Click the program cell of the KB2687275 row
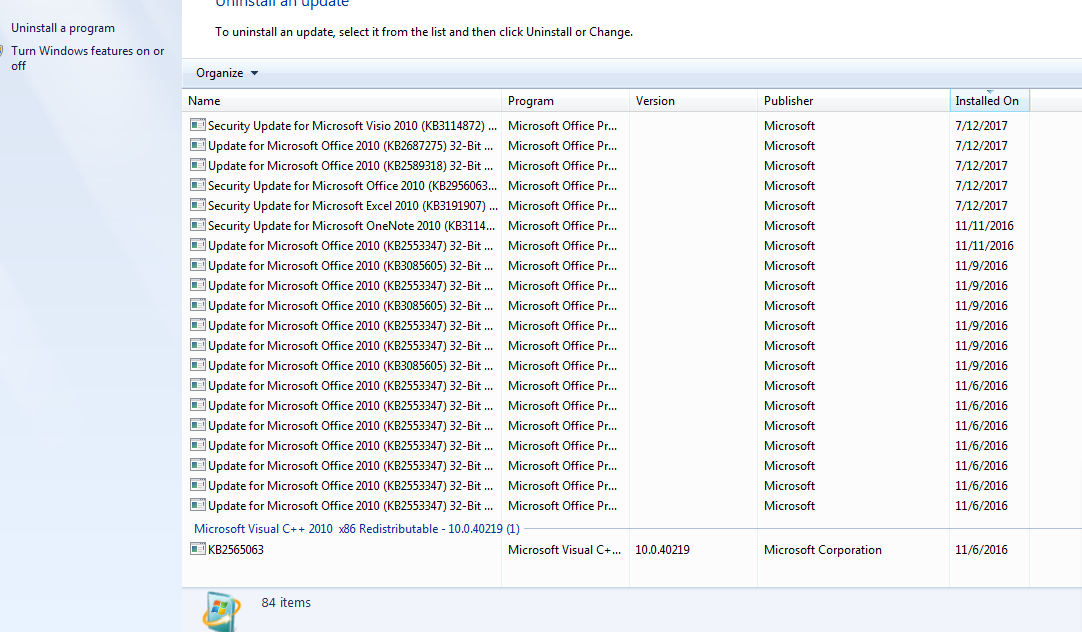 pos(562,146)
